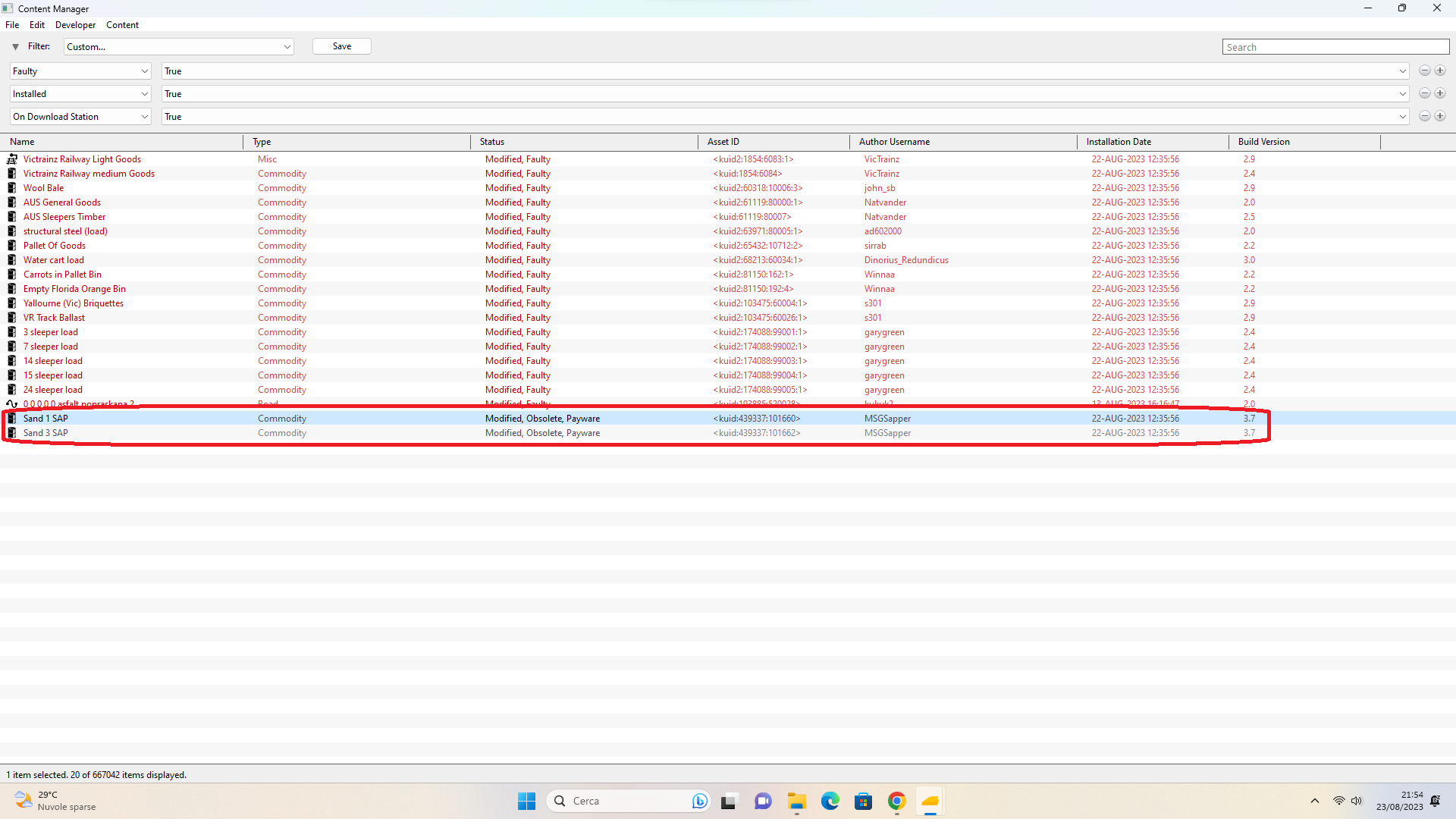This screenshot has width=1456, height=819.
Task: Click the commodity icon beside Water cart load
Action: click(x=12, y=260)
